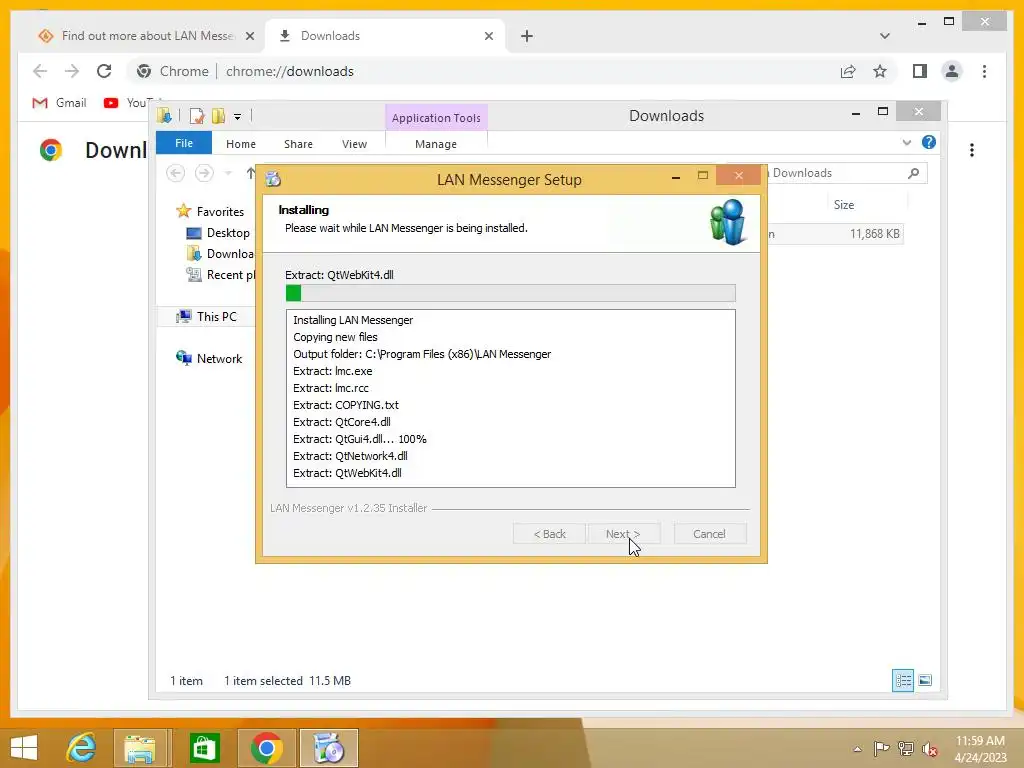This screenshot has height=768, width=1024.
Task: Select Desktop under Favorites
Action: [217, 232]
